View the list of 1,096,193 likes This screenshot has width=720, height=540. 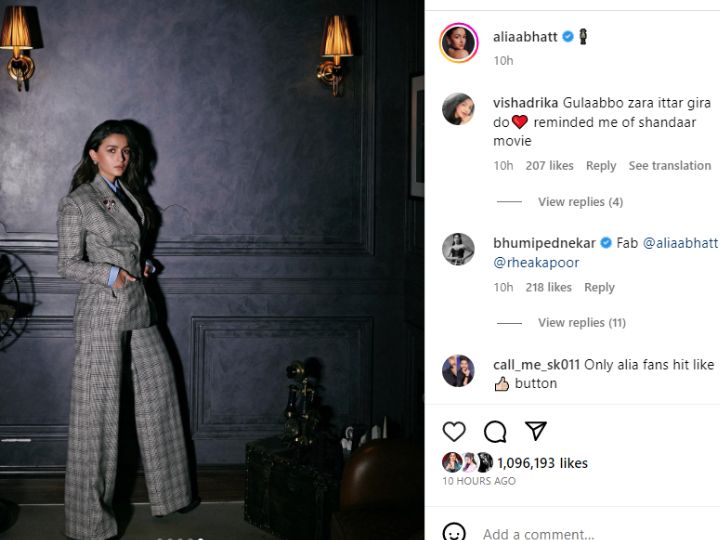(x=542, y=463)
